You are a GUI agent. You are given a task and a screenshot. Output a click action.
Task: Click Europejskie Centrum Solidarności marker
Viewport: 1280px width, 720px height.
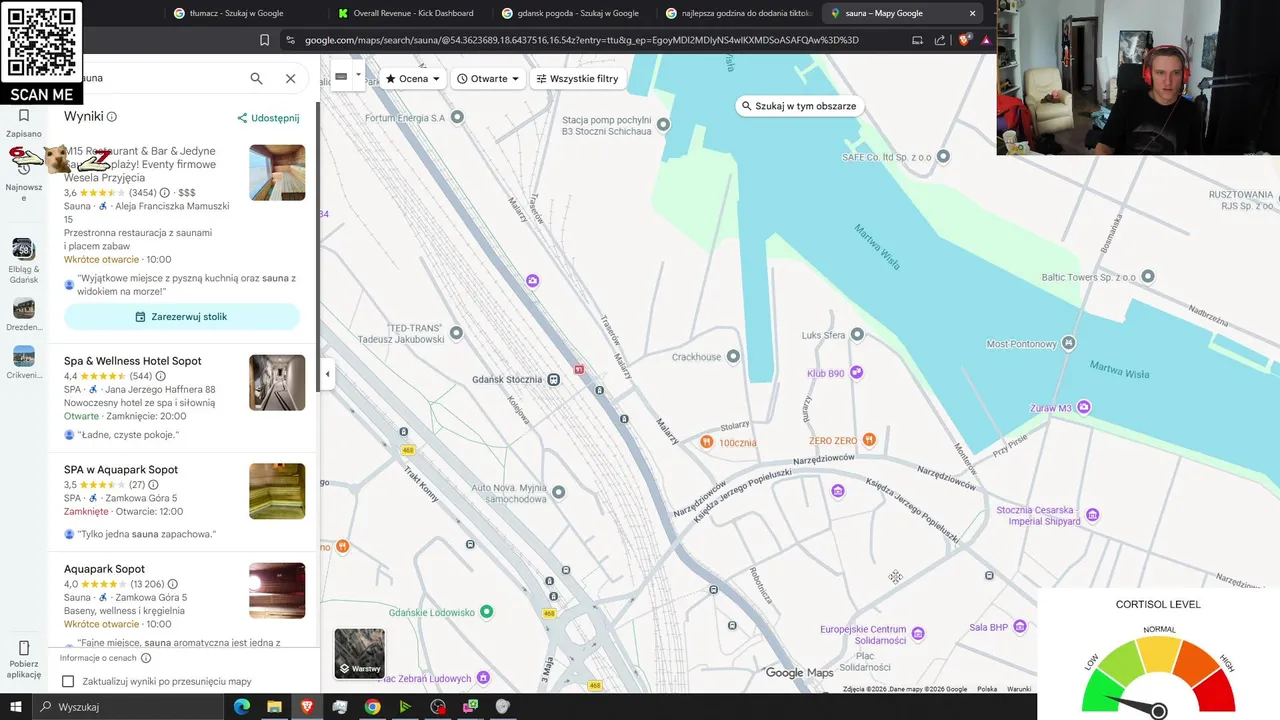click(x=918, y=634)
